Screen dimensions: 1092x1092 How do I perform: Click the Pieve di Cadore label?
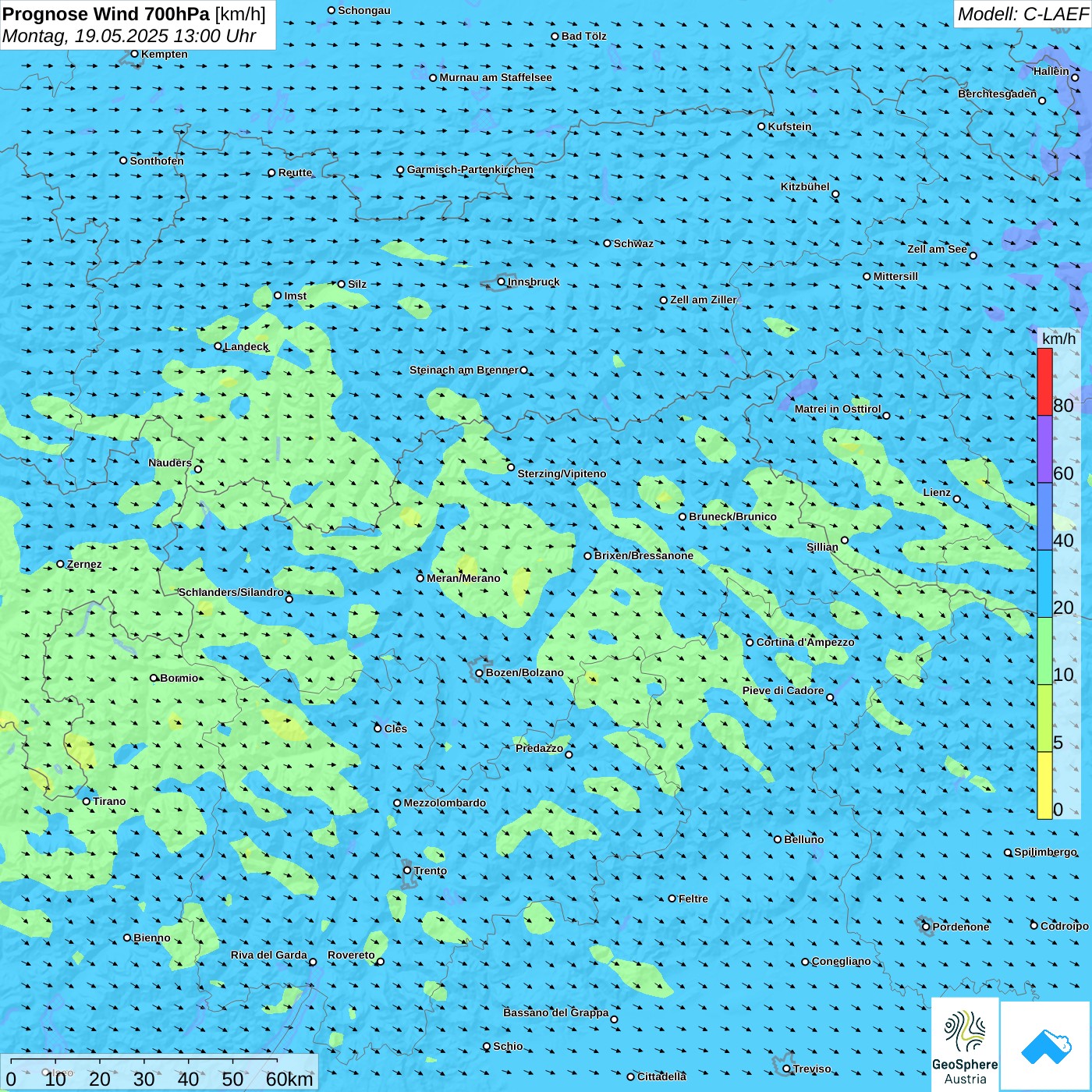click(783, 690)
